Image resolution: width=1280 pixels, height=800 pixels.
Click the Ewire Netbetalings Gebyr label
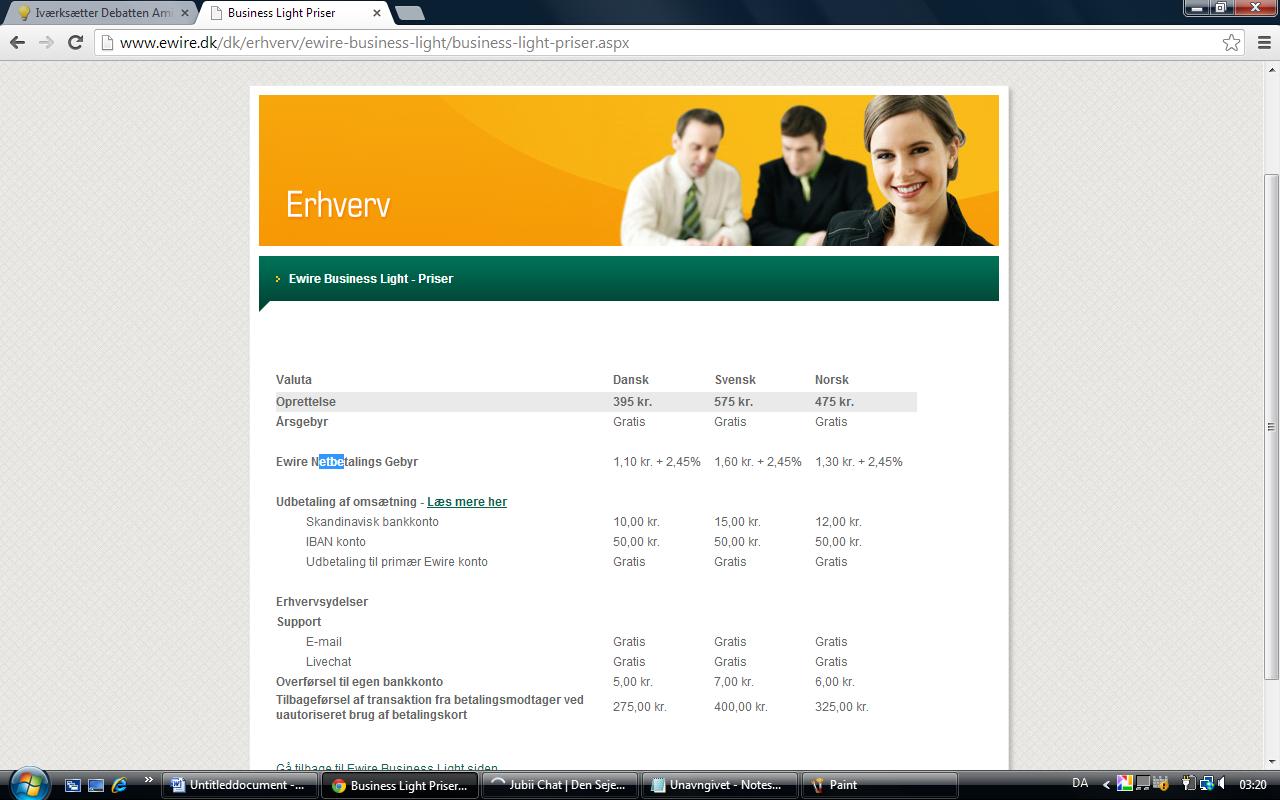coord(347,462)
